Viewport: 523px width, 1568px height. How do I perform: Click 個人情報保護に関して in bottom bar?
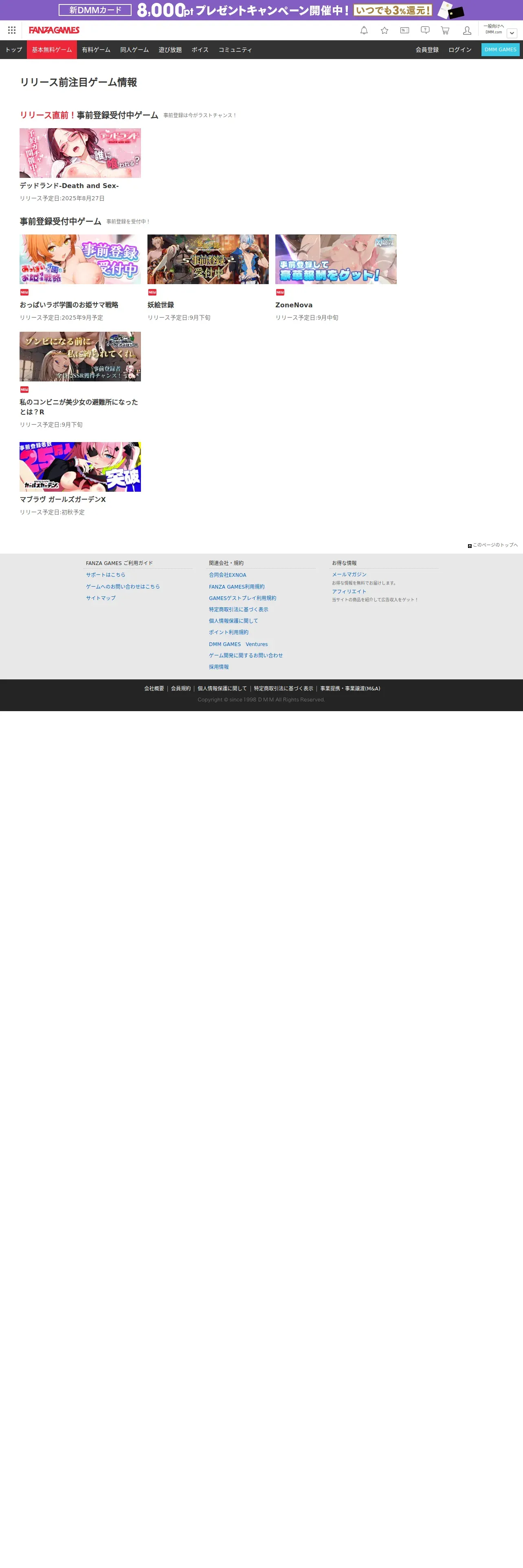pos(222,688)
